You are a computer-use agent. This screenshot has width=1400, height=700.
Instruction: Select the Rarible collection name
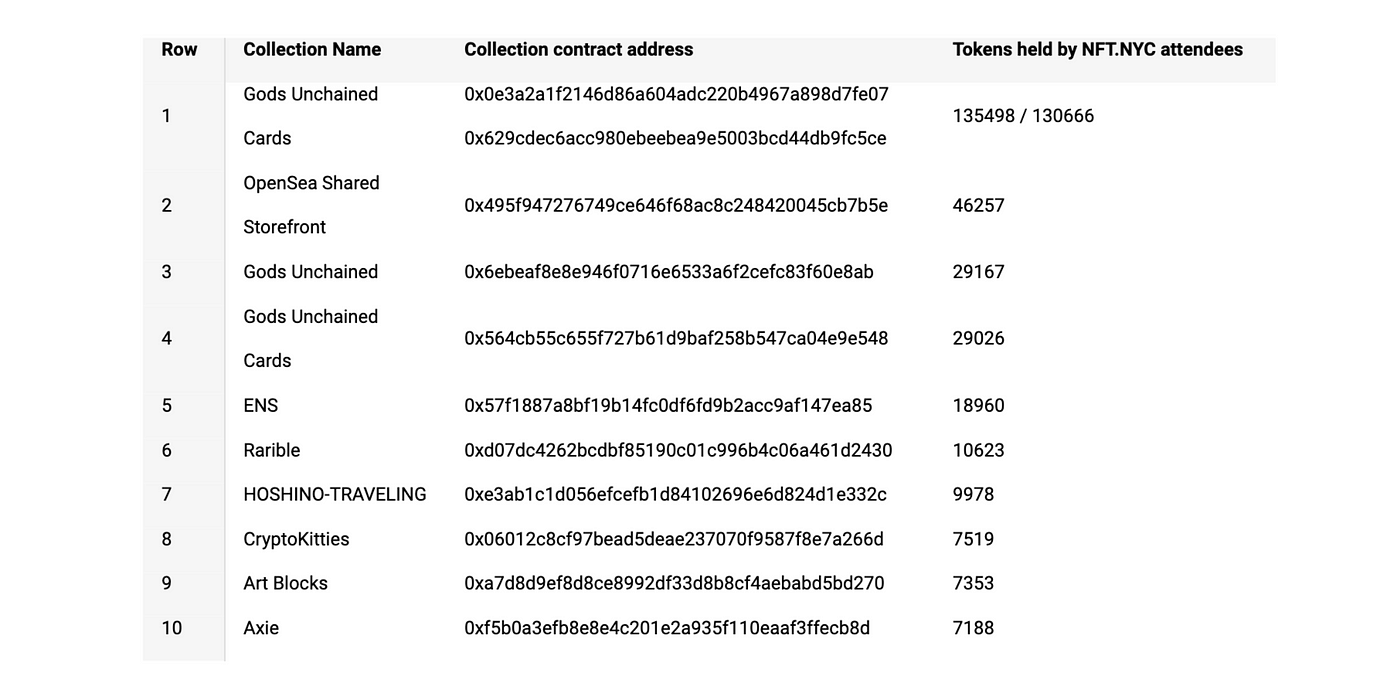(271, 450)
